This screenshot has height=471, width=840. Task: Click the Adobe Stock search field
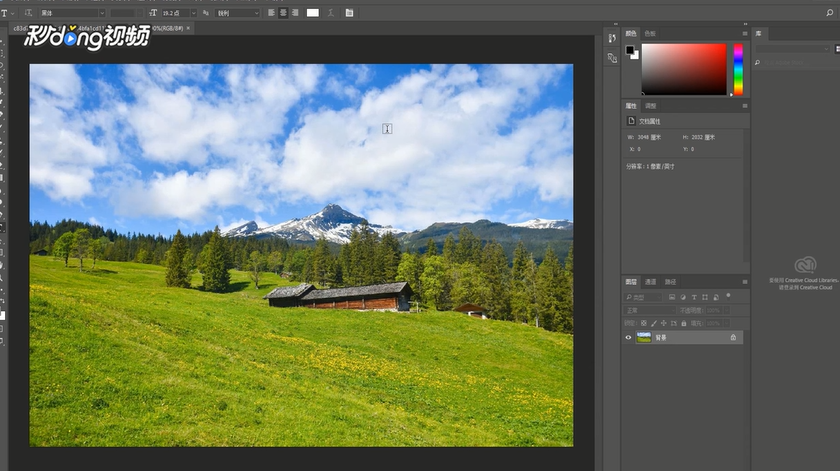tap(796, 63)
